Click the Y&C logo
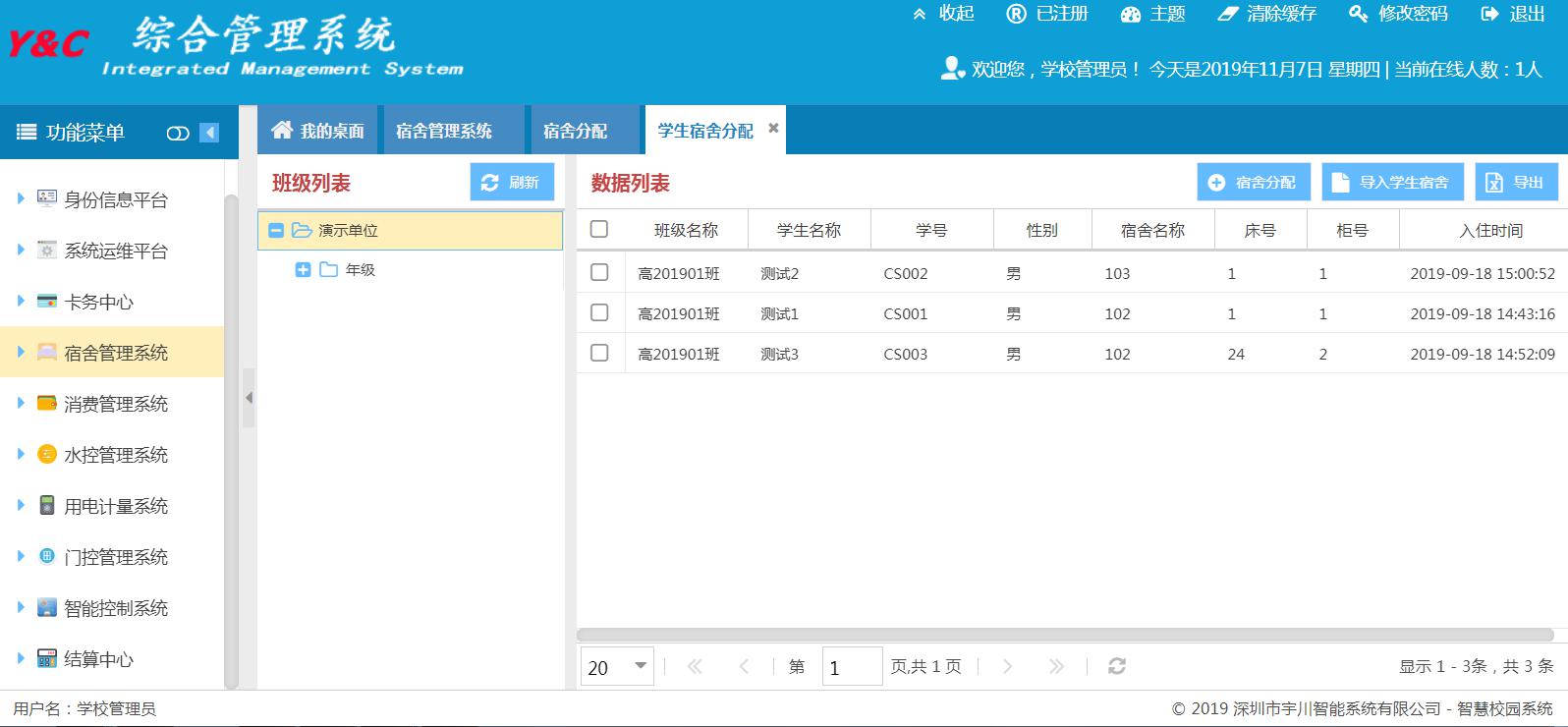This screenshot has height=727, width=1568. pyautogui.click(x=48, y=43)
